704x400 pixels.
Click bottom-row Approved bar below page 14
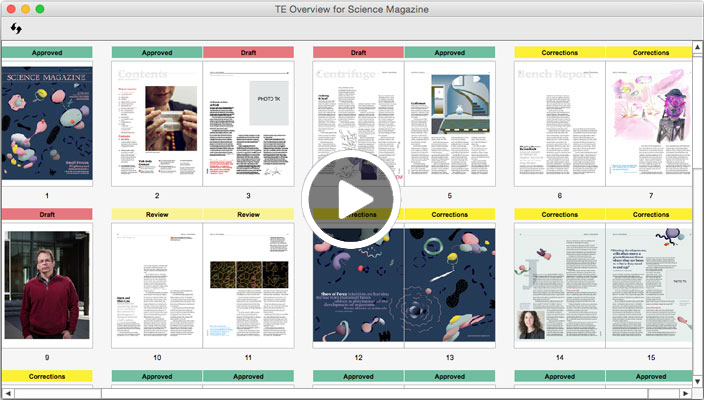click(559, 376)
